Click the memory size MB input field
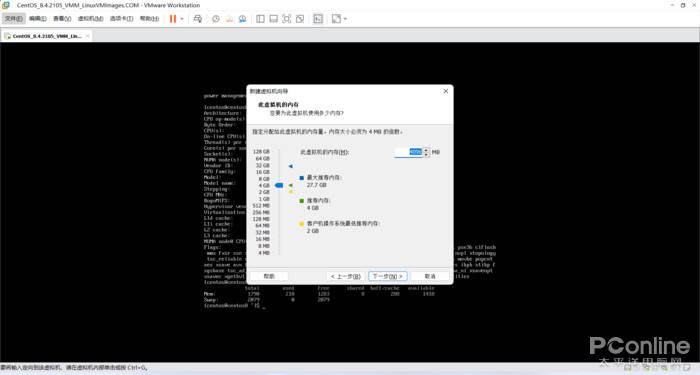Image resolution: width=700 pixels, height=375 pixels. tap(408, 152)
